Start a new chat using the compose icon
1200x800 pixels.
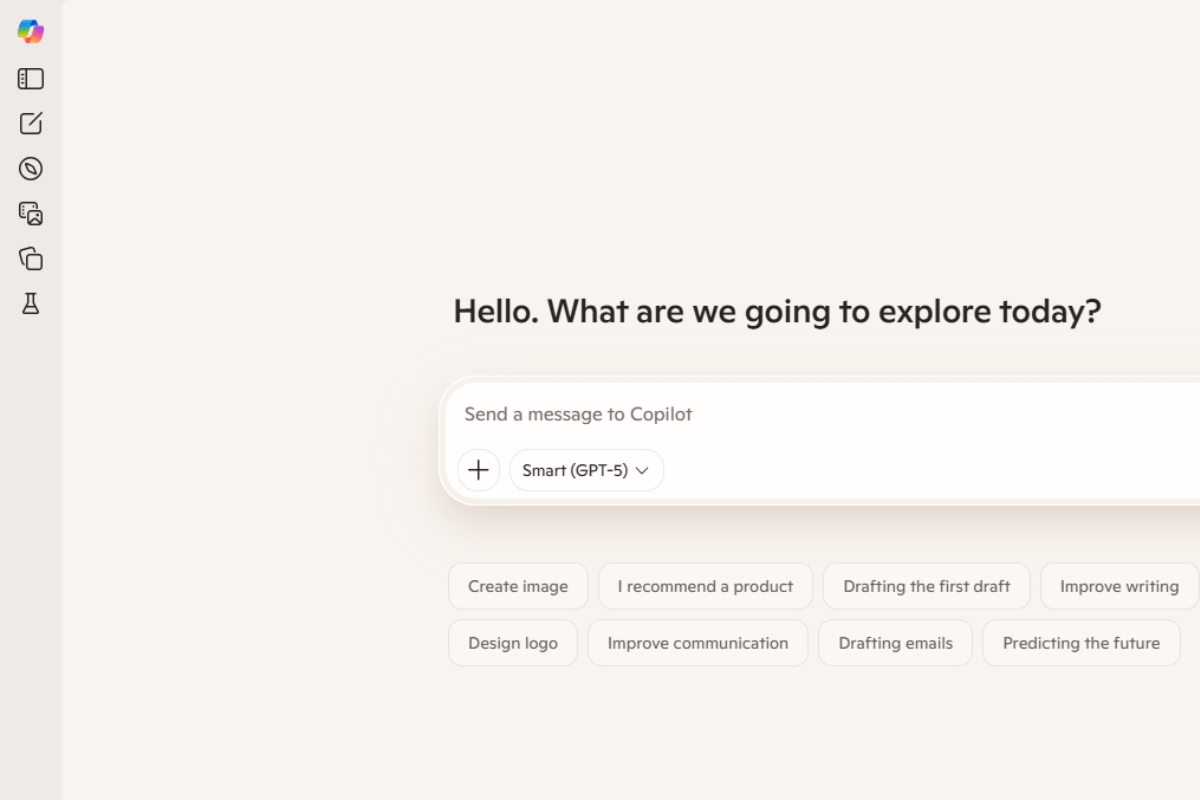[31, 123]
